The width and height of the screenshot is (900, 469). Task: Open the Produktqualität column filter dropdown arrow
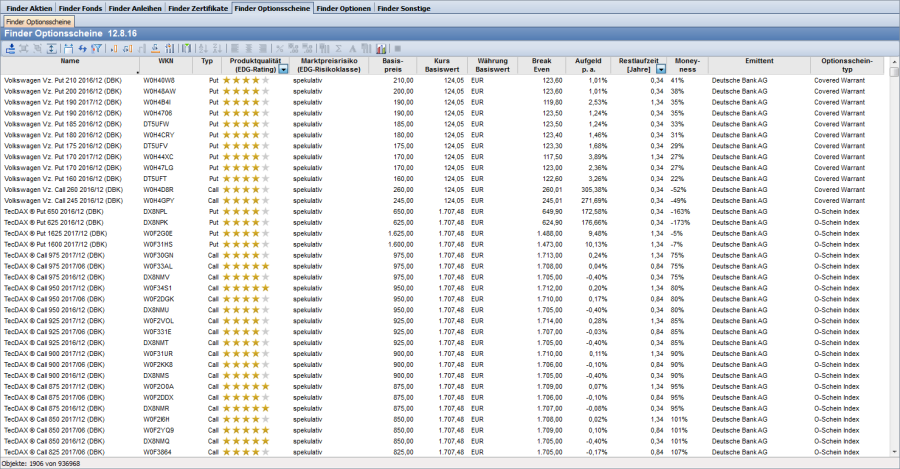click(x=284, y=69)
